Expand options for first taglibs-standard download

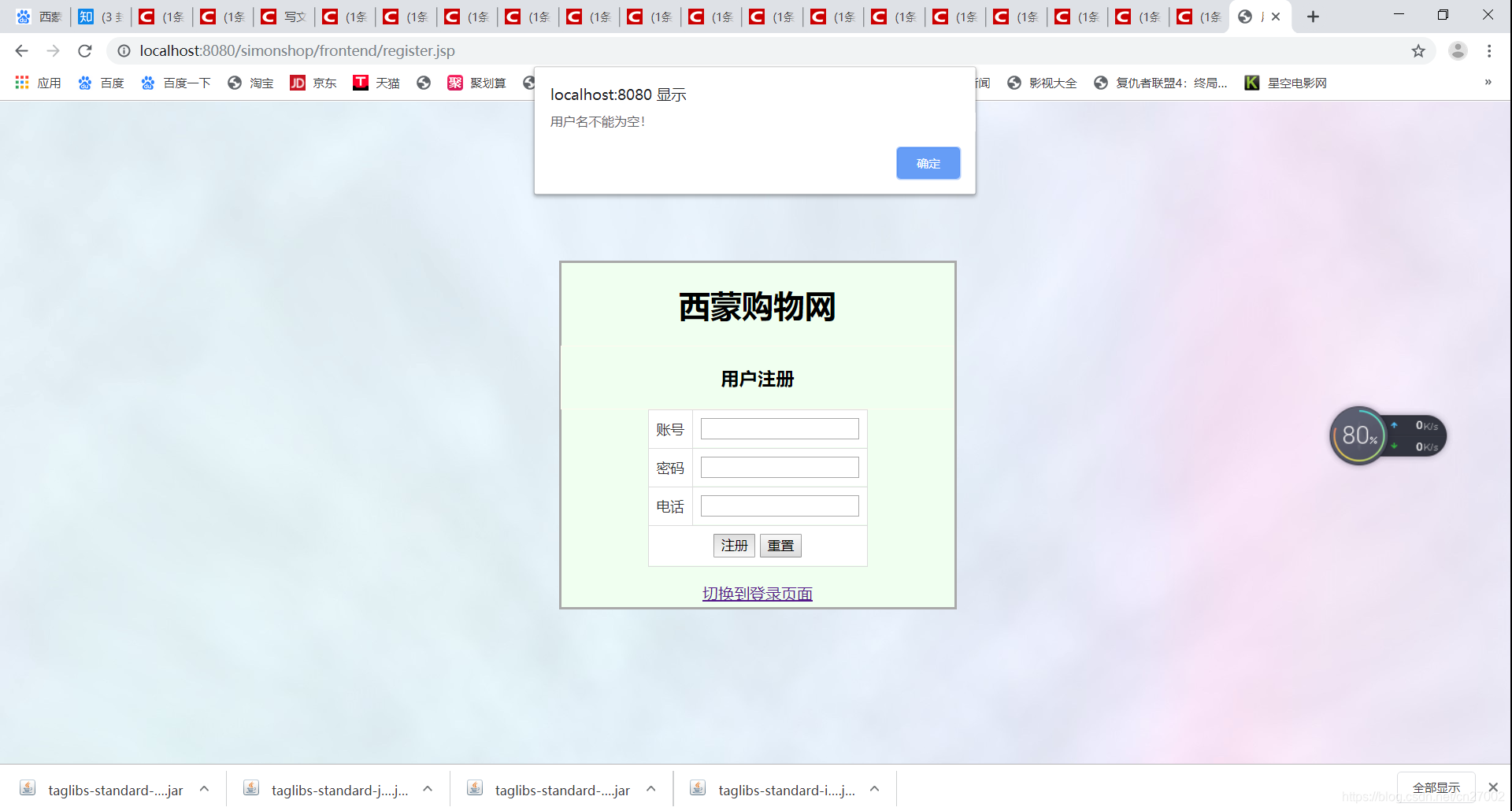[204, 789]
